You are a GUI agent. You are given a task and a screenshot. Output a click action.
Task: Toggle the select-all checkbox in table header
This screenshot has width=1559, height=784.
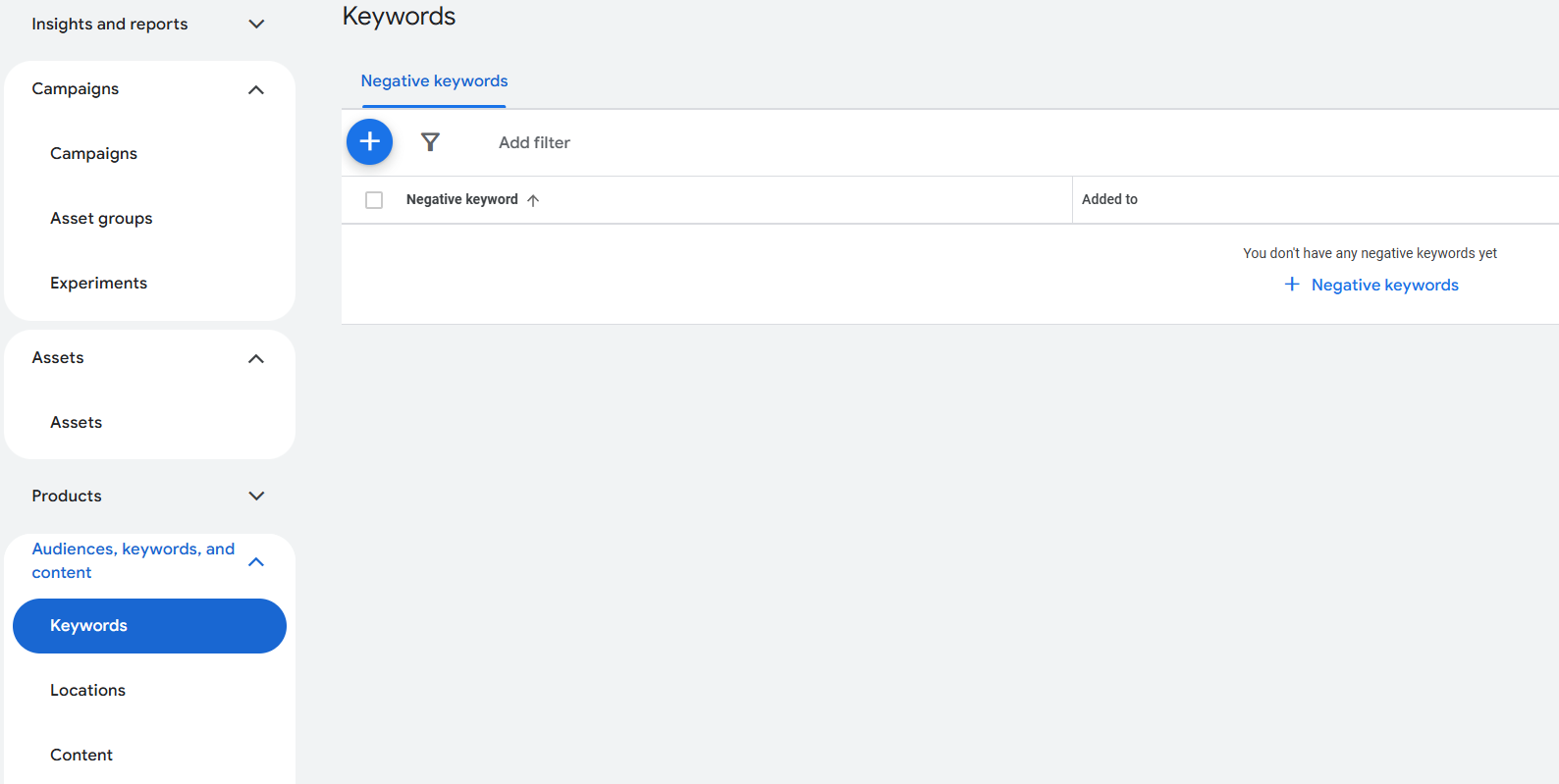click(374, 200)
